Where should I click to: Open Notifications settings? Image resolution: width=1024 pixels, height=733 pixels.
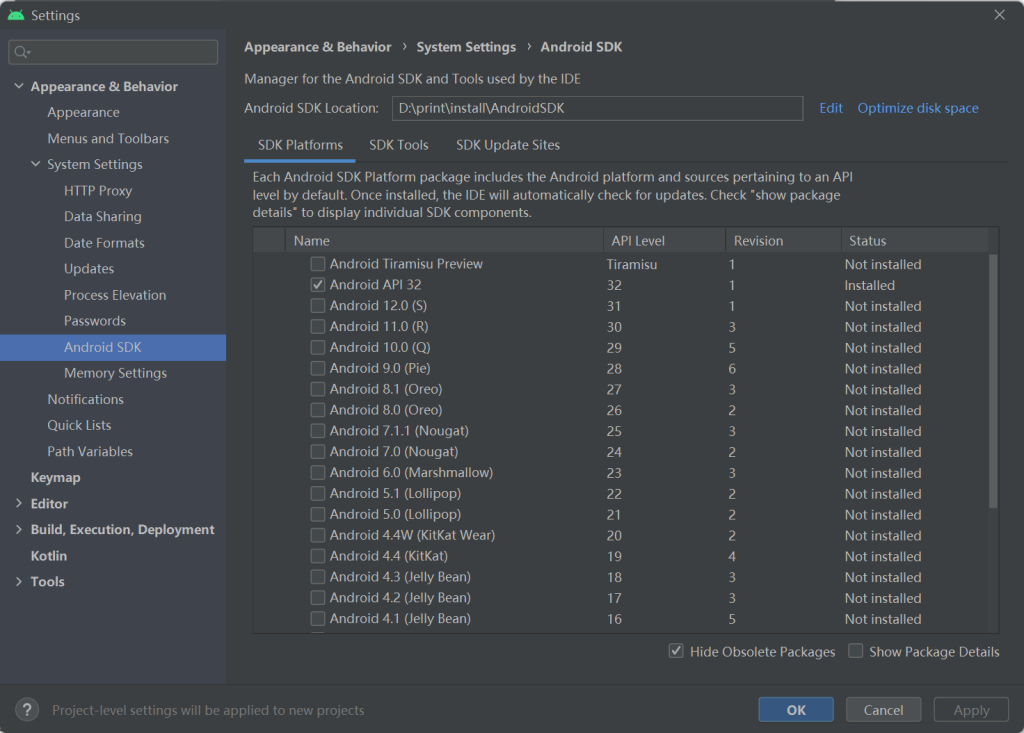(85, 399)
